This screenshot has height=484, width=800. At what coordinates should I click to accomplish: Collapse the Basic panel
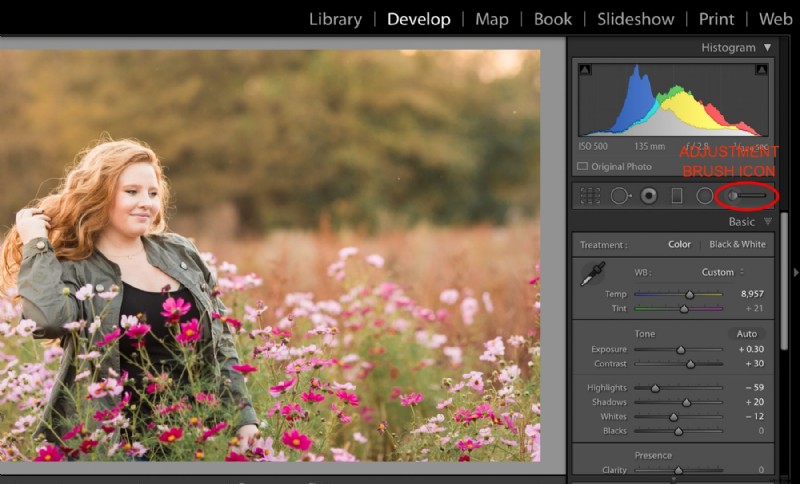click(767, 221)
